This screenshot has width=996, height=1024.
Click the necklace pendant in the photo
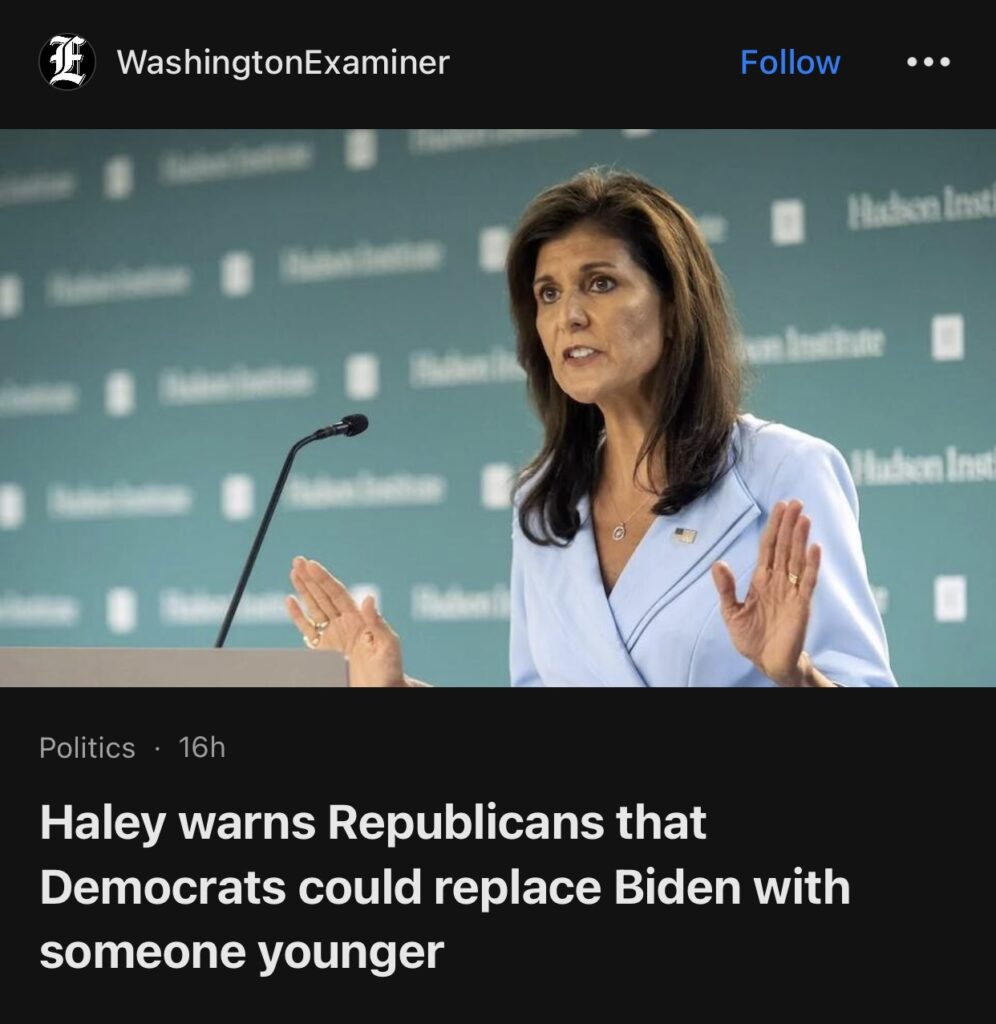click(x=618, y=532)
